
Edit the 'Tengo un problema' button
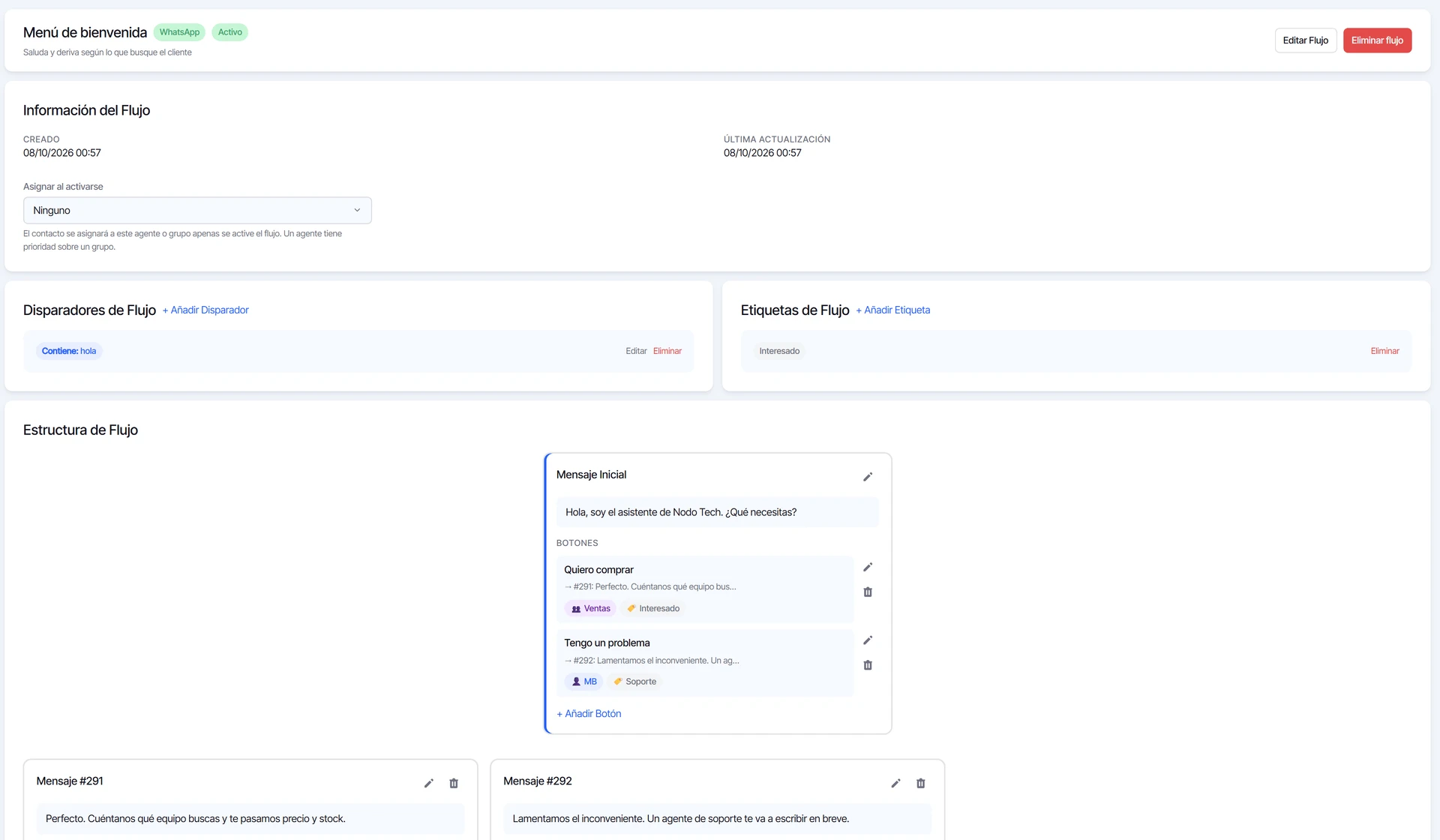point(868,640)
